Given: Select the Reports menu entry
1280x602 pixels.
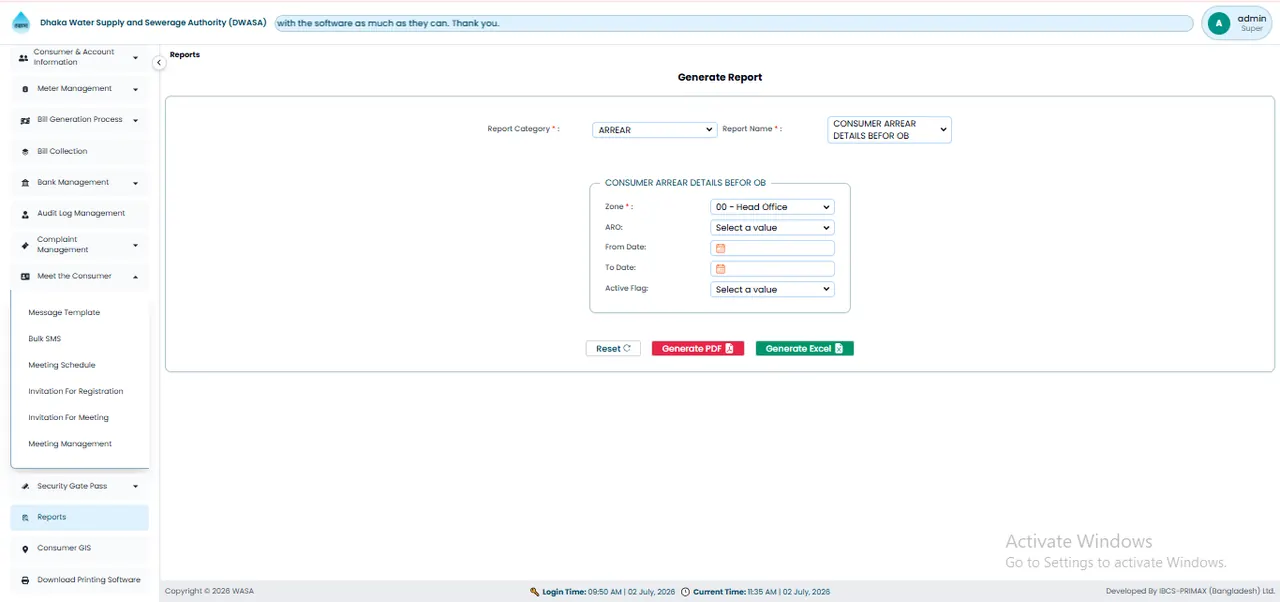Looking at the screenshot, I should [x=79, y=518].
